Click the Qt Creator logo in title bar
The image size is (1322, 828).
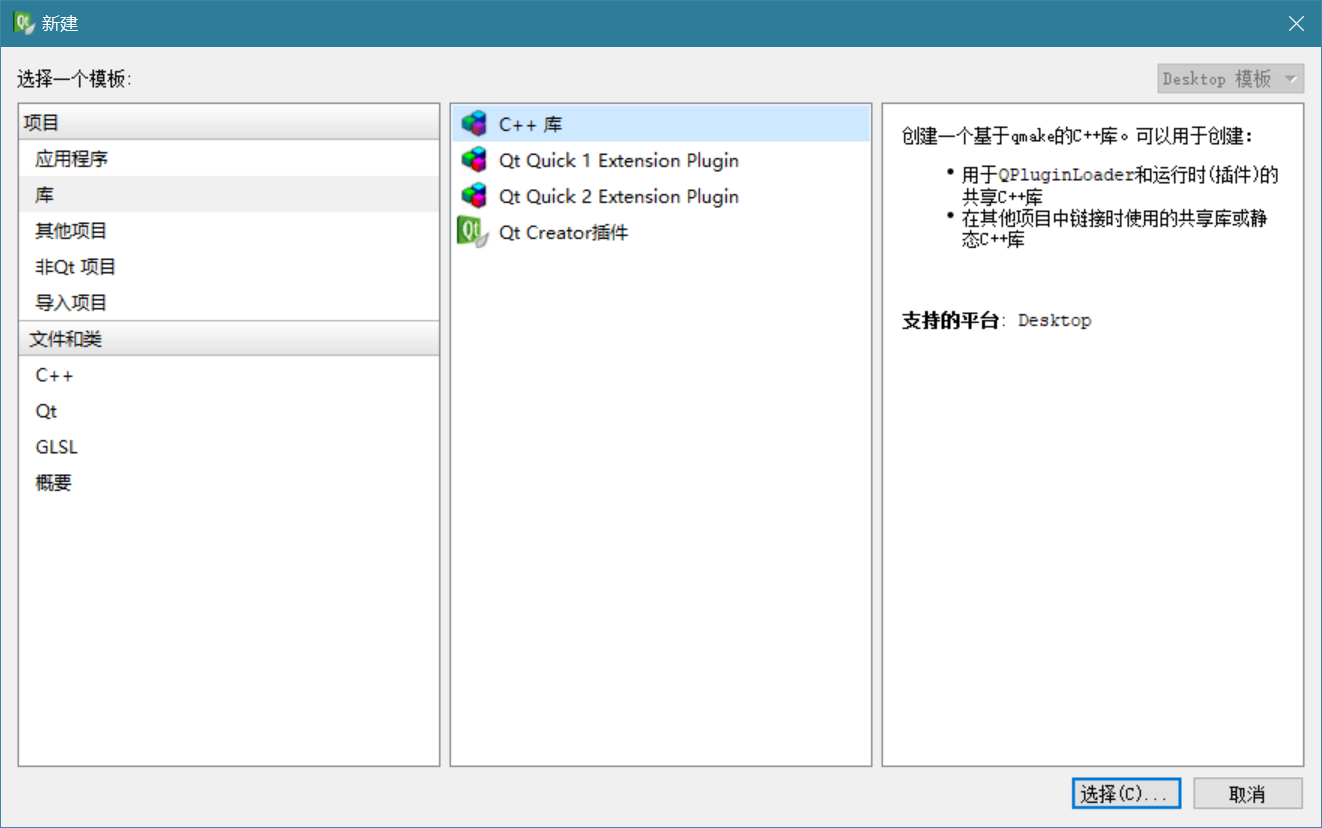24,23
